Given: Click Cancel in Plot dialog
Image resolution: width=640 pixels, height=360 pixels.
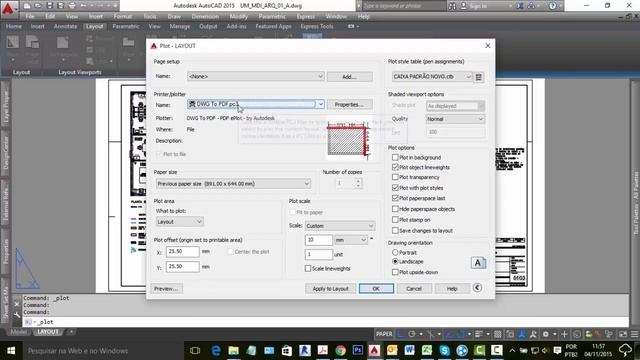Looking at the screenshot, I should pos(414,289).
